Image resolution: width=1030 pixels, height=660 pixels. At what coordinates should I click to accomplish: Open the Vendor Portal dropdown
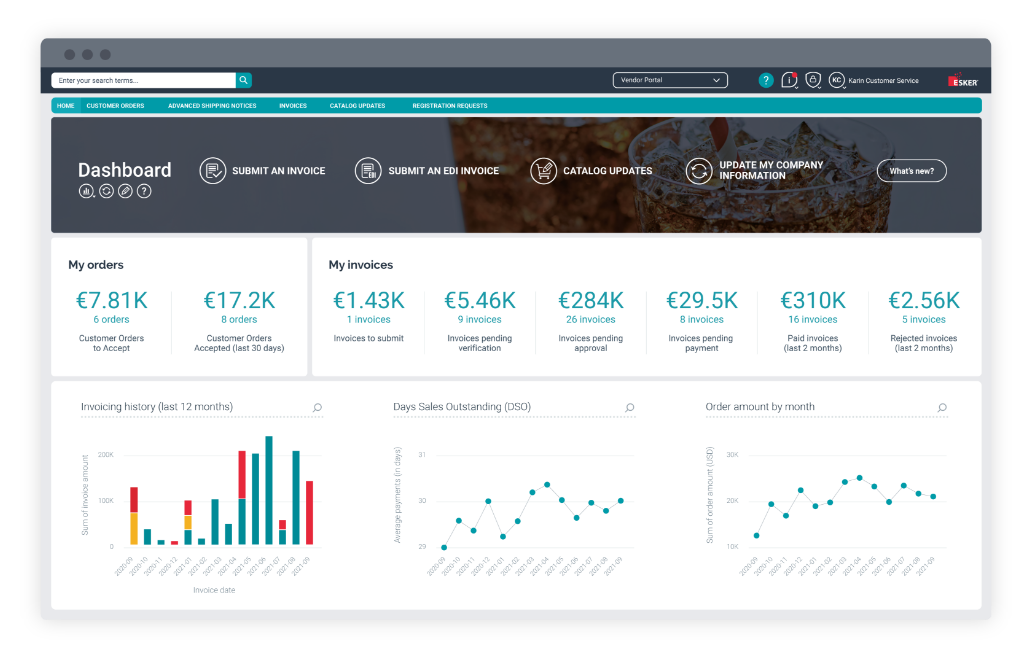(670, 80)
